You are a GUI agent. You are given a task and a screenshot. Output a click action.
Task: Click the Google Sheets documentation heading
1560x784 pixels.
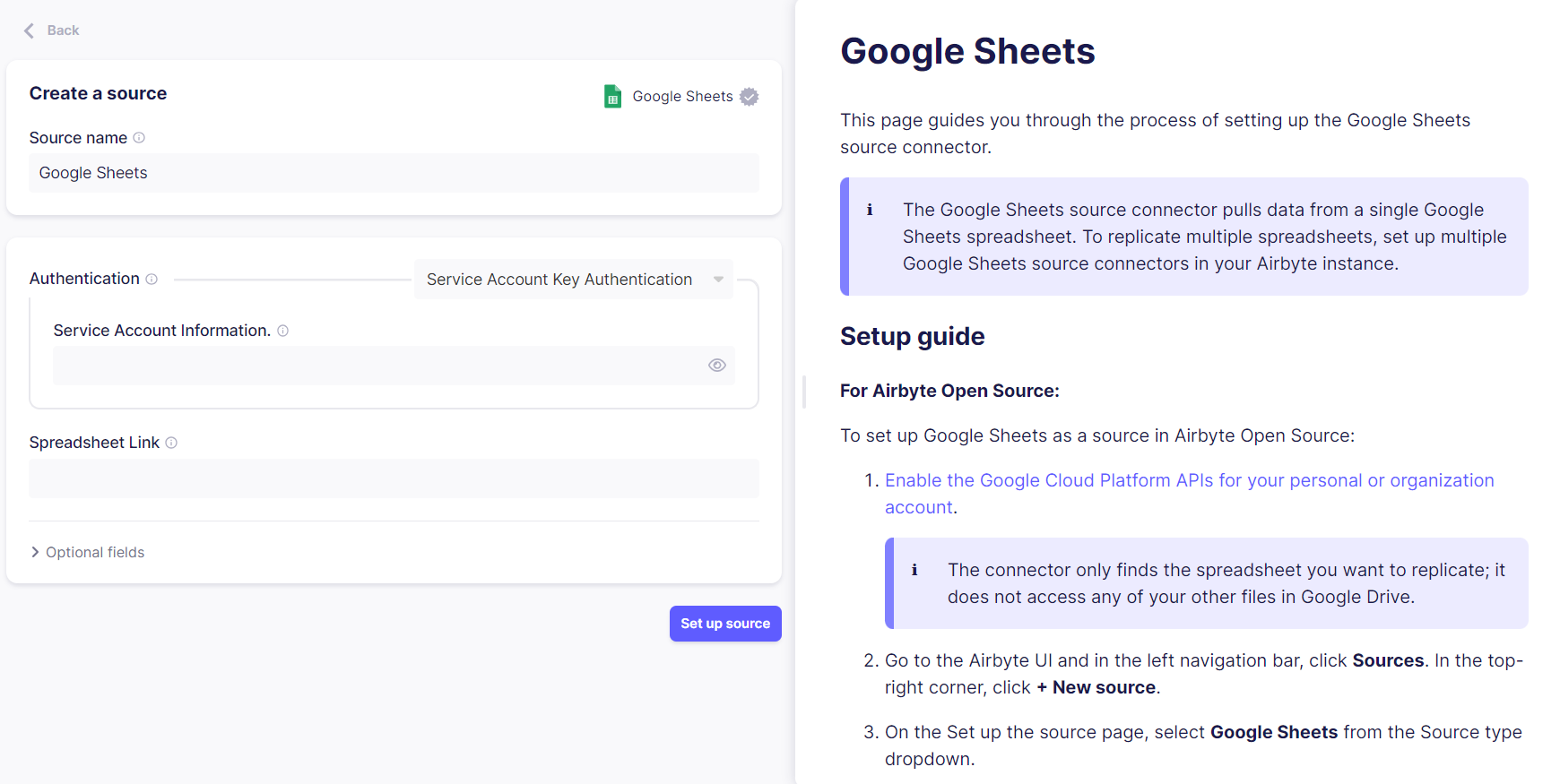click(x=967, y=51)
